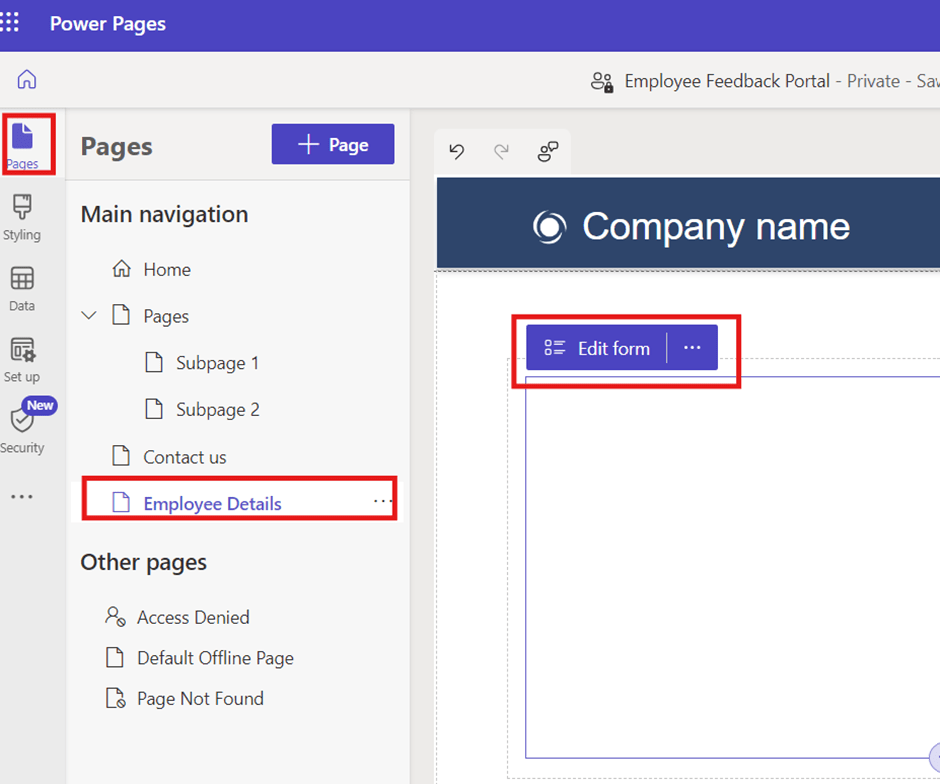Select Subpage 1 in navigation tree

click(x=217, y=363)
